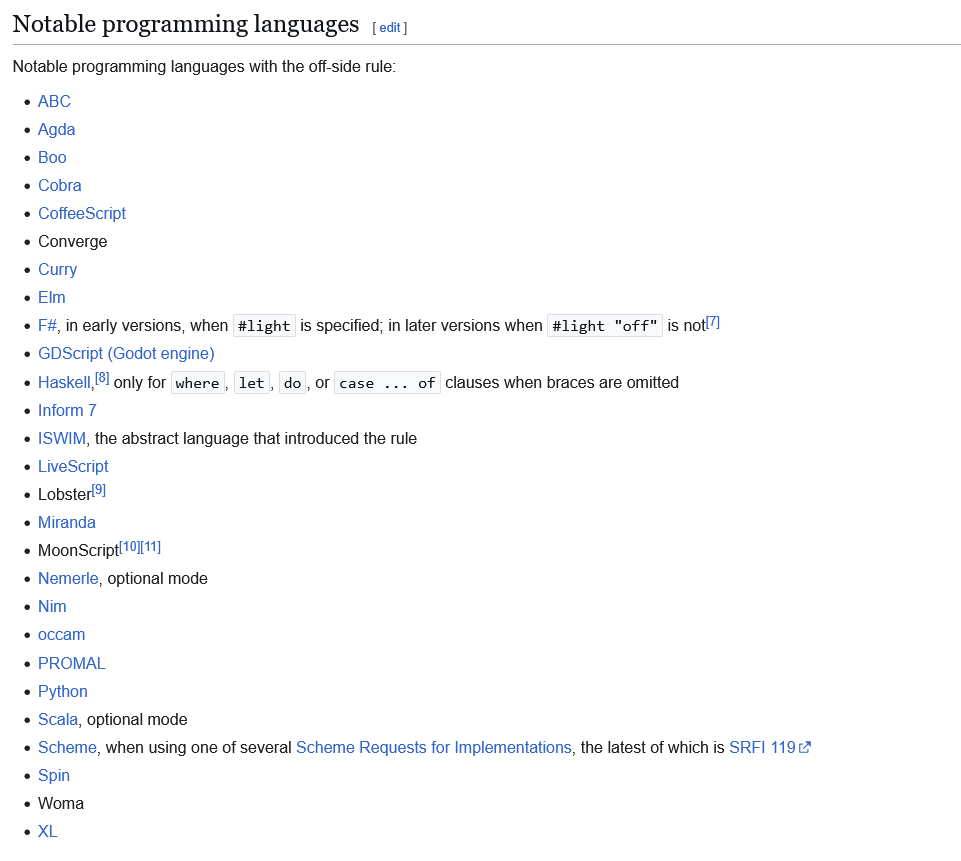Image resolution: width=961 pixels, height=861 pixels.
Task: Follow the Haskell link
Action: pyautogui.click(x=64, y=382)
